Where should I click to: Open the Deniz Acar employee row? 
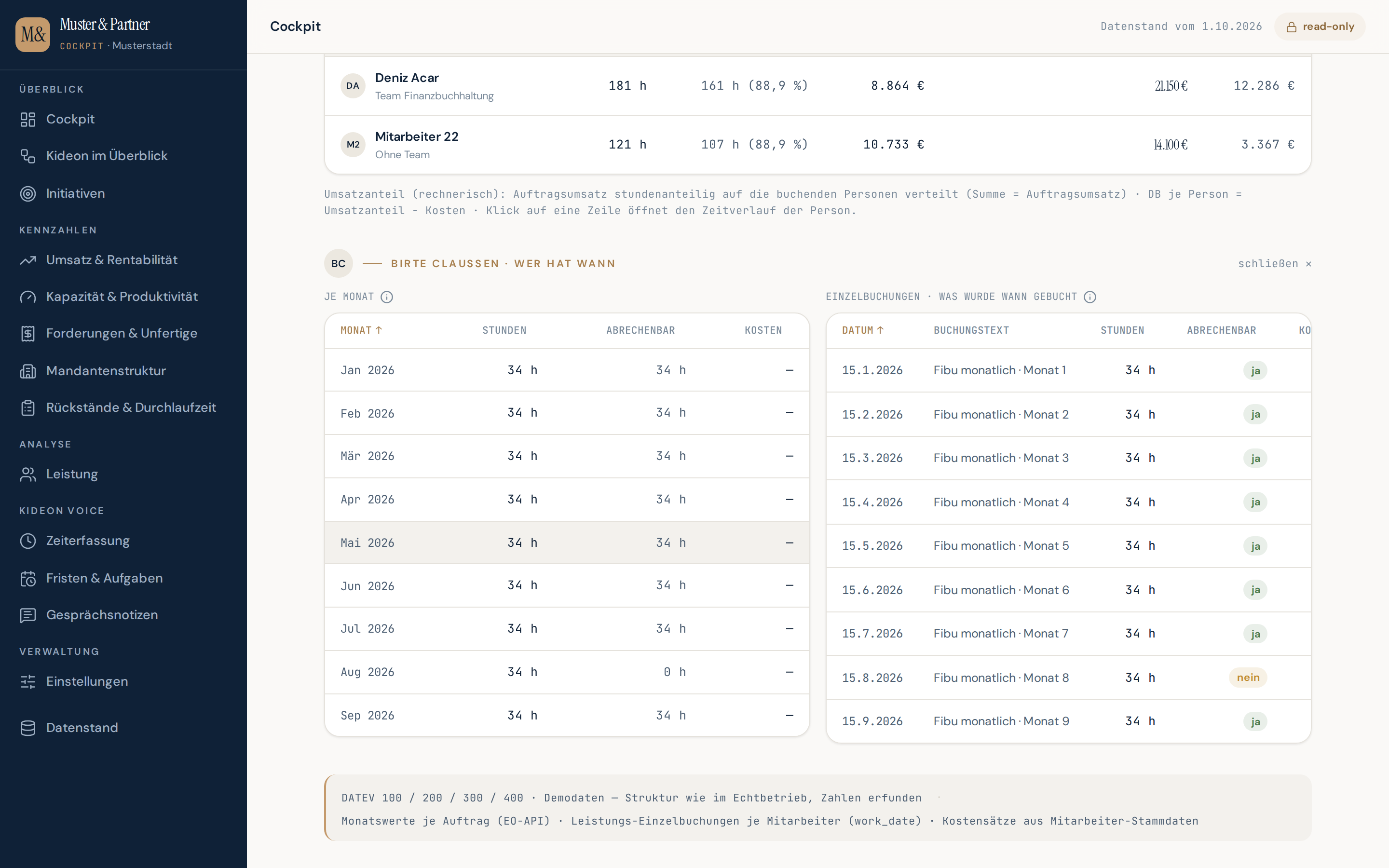pos(817,86)
